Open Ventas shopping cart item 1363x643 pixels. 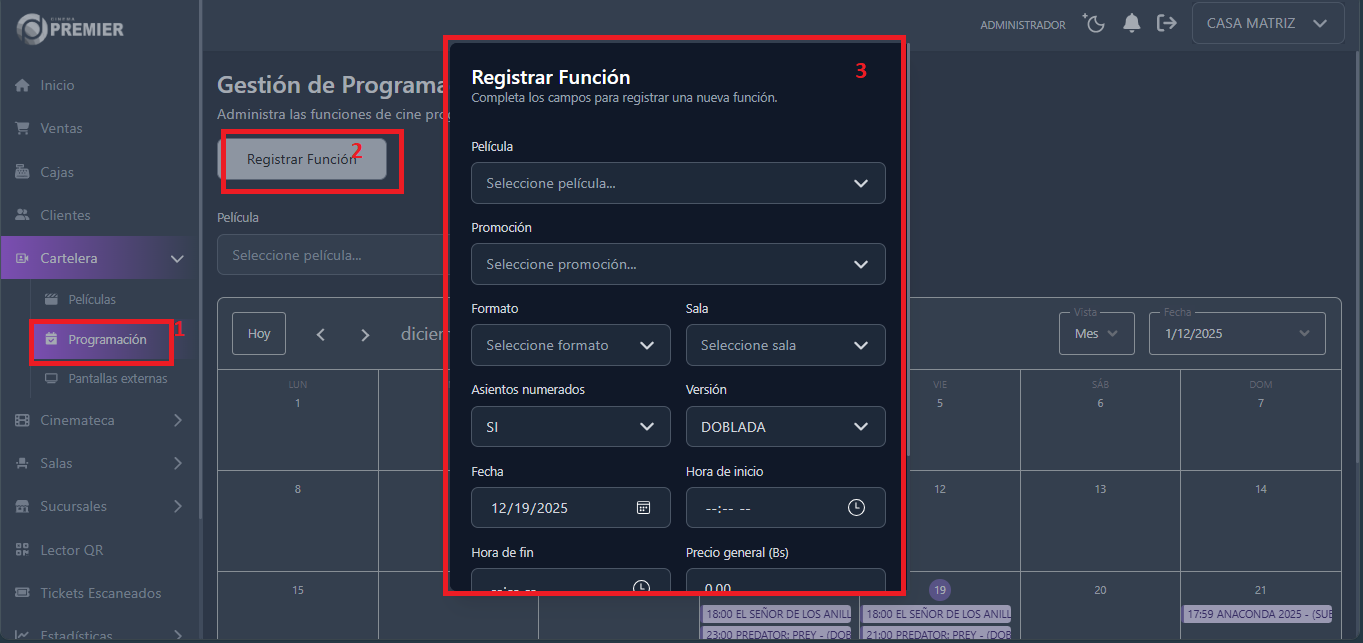(x=61, y=128)
